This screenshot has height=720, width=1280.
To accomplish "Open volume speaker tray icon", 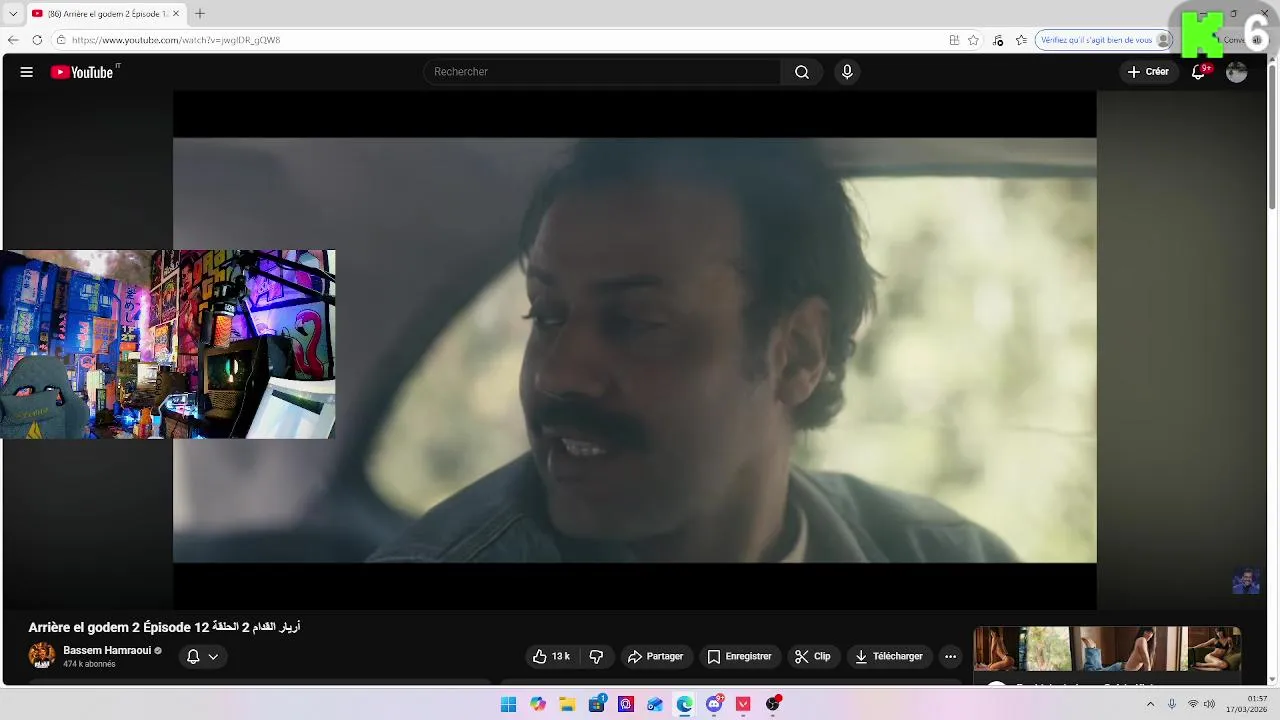I will (x=1209, y=704).
